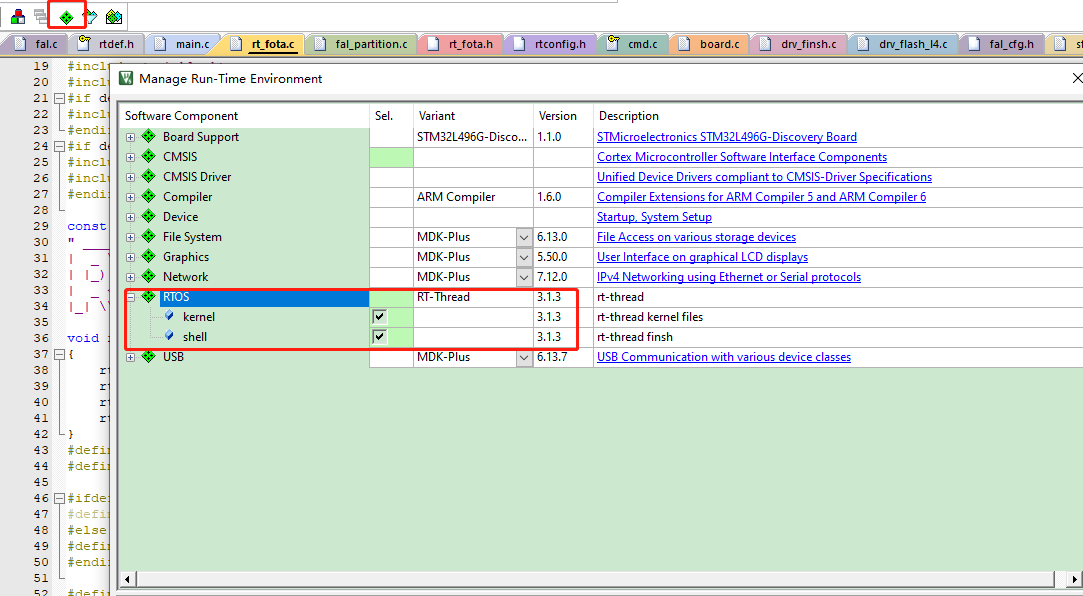Open USB Communication with various device classes link
Viewport: 1083px width, 596px height.
(724, 357)
